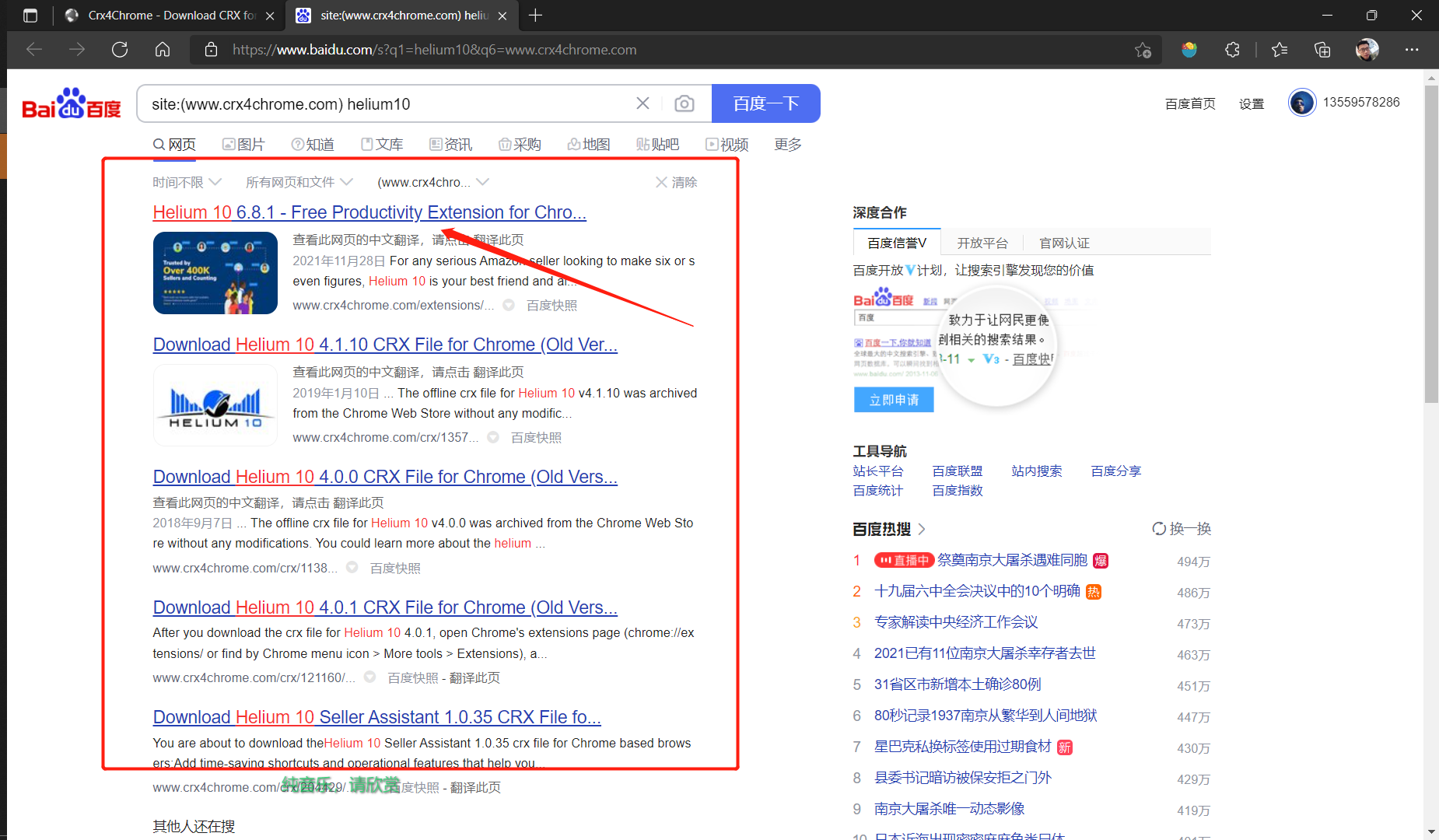Open the tab actions menu icon
The image size is (1439, 840).
[x=30, y=16]
